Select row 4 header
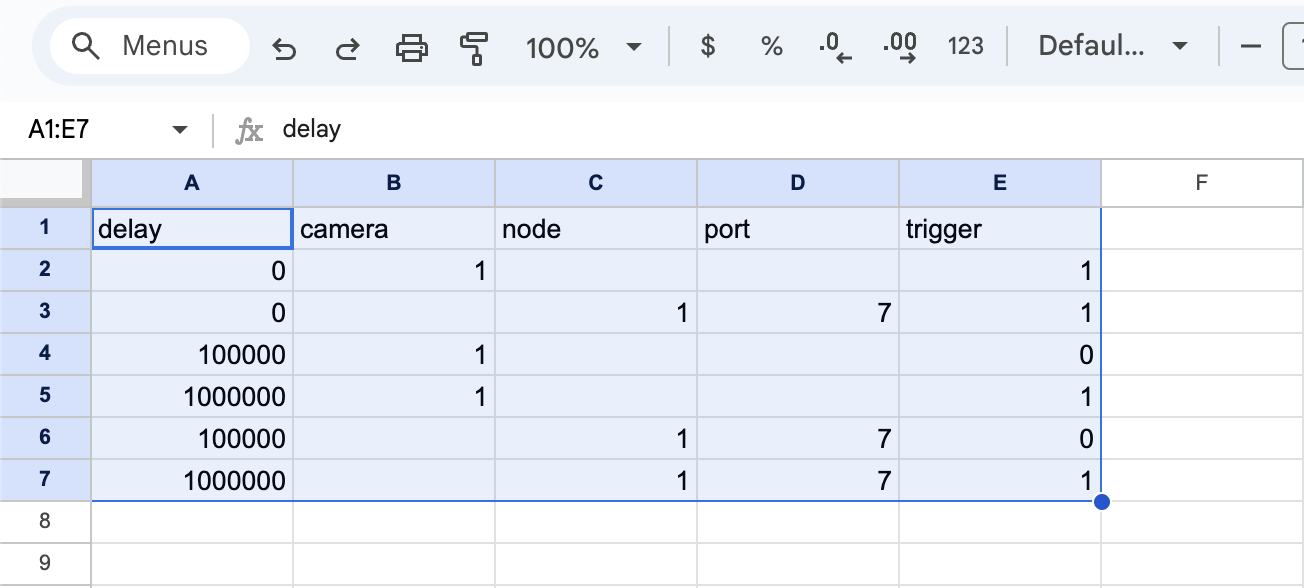The width and height of the screenshot is (1304, 588). click(45, 354)
